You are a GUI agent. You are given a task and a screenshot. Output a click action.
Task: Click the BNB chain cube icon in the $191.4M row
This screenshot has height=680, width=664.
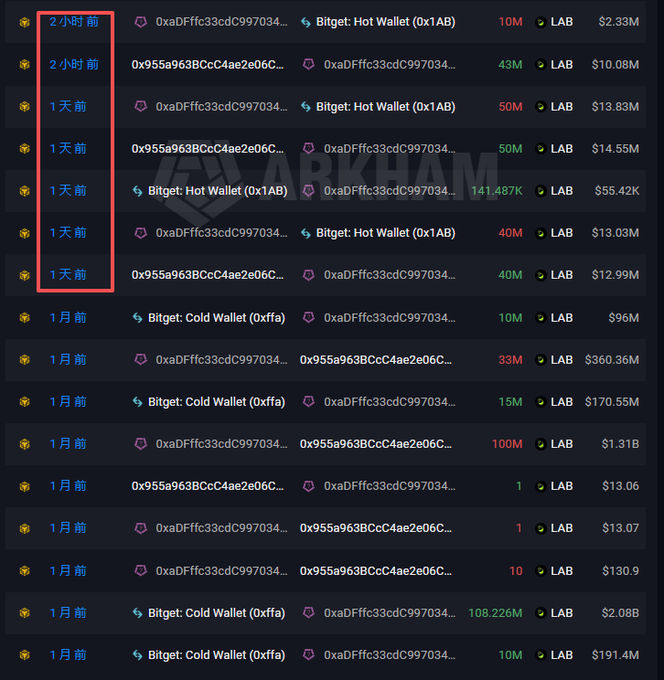[x=25, y=655]
